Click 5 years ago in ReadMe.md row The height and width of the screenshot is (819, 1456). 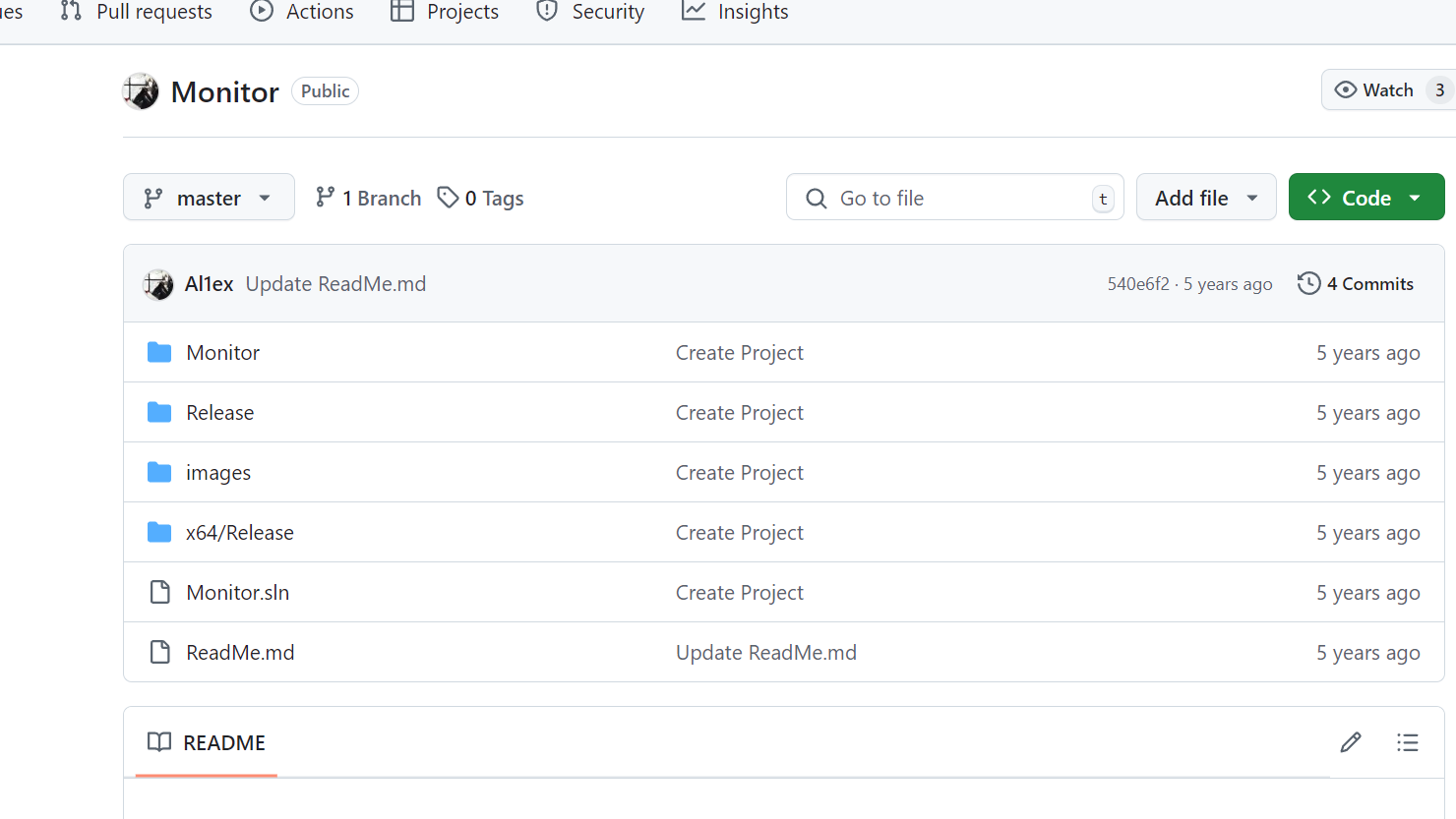[1368, 653]
